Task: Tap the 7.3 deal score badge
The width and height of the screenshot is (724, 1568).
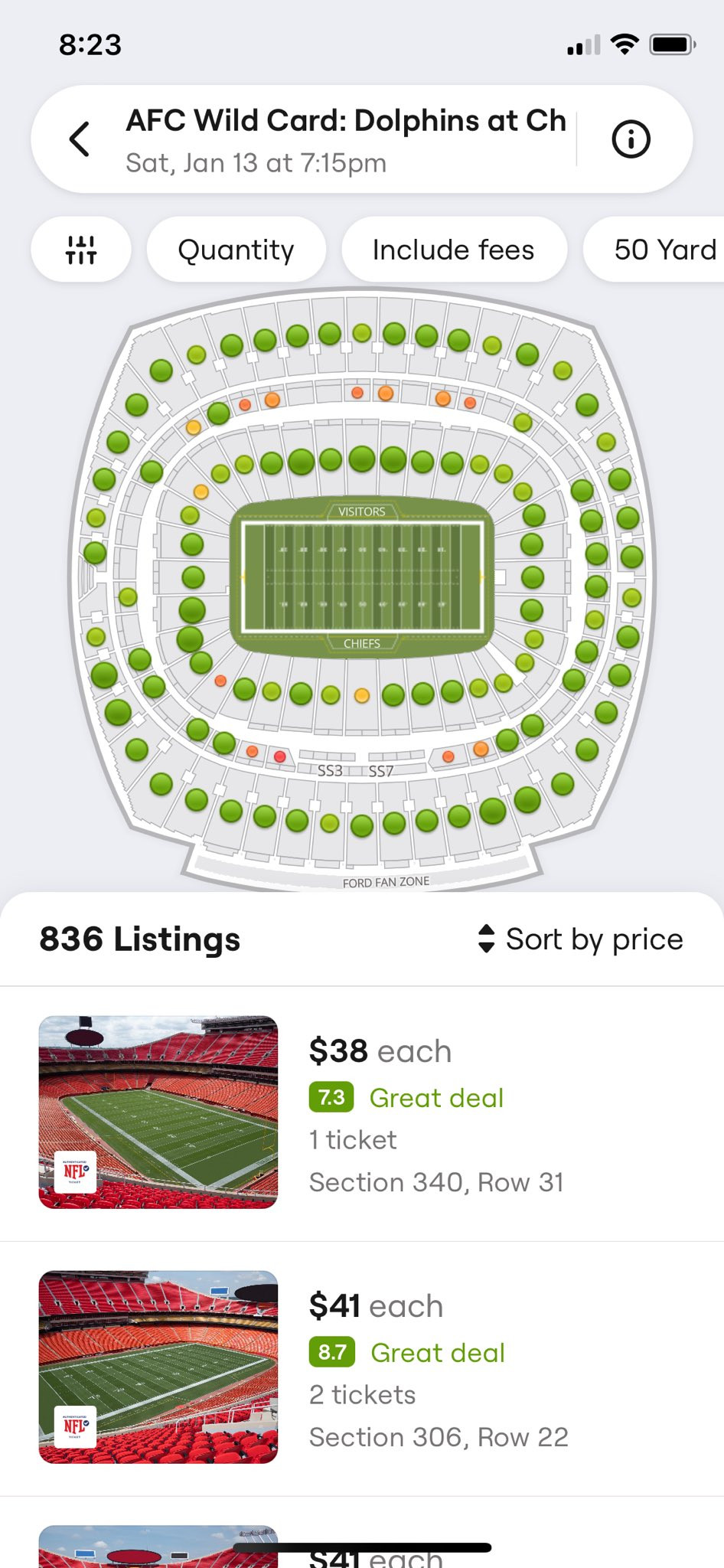Action: (331, 1097)
